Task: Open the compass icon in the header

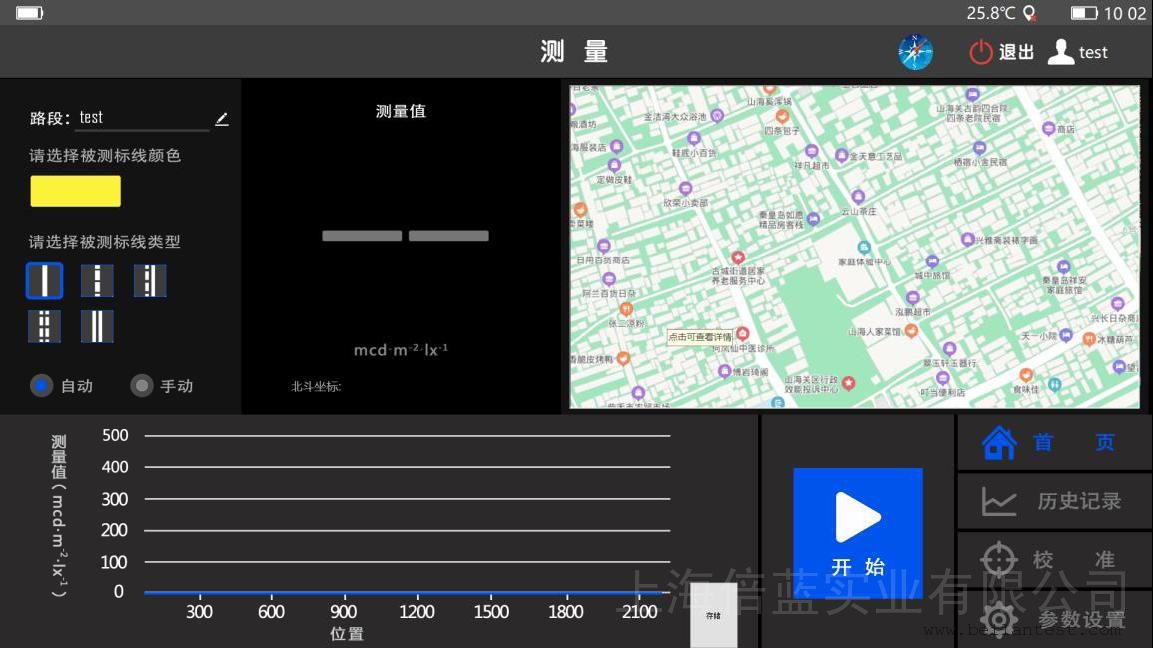Action: (915, 52)
